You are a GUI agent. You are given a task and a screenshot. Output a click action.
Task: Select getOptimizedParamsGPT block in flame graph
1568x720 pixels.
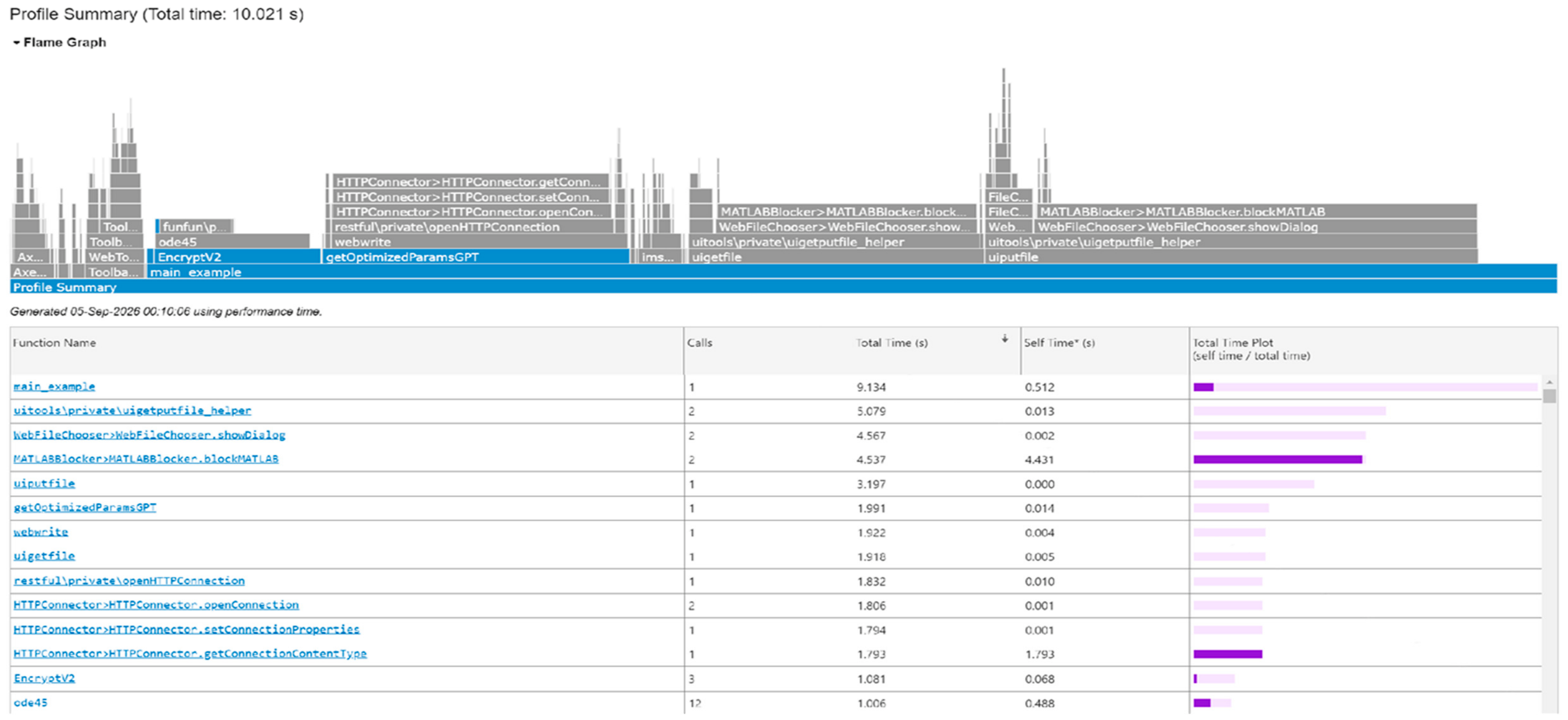[x=475, y=257]
